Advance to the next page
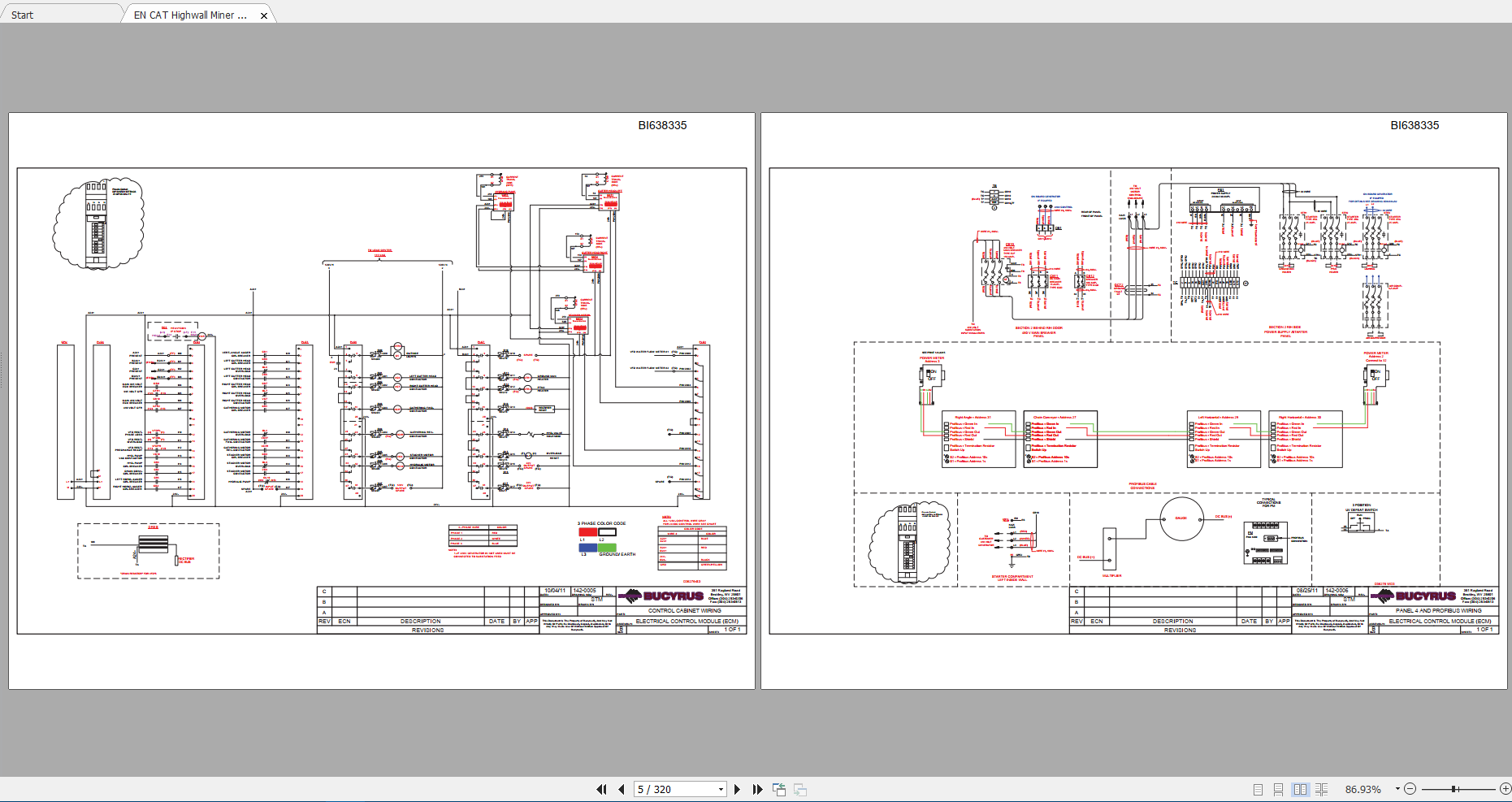 (x=737, y=789)
